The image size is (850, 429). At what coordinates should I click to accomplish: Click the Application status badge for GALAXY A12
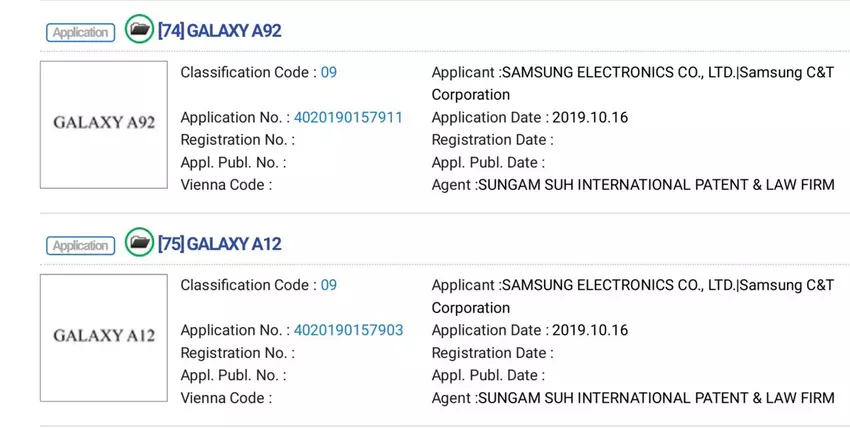click(80, 245)
